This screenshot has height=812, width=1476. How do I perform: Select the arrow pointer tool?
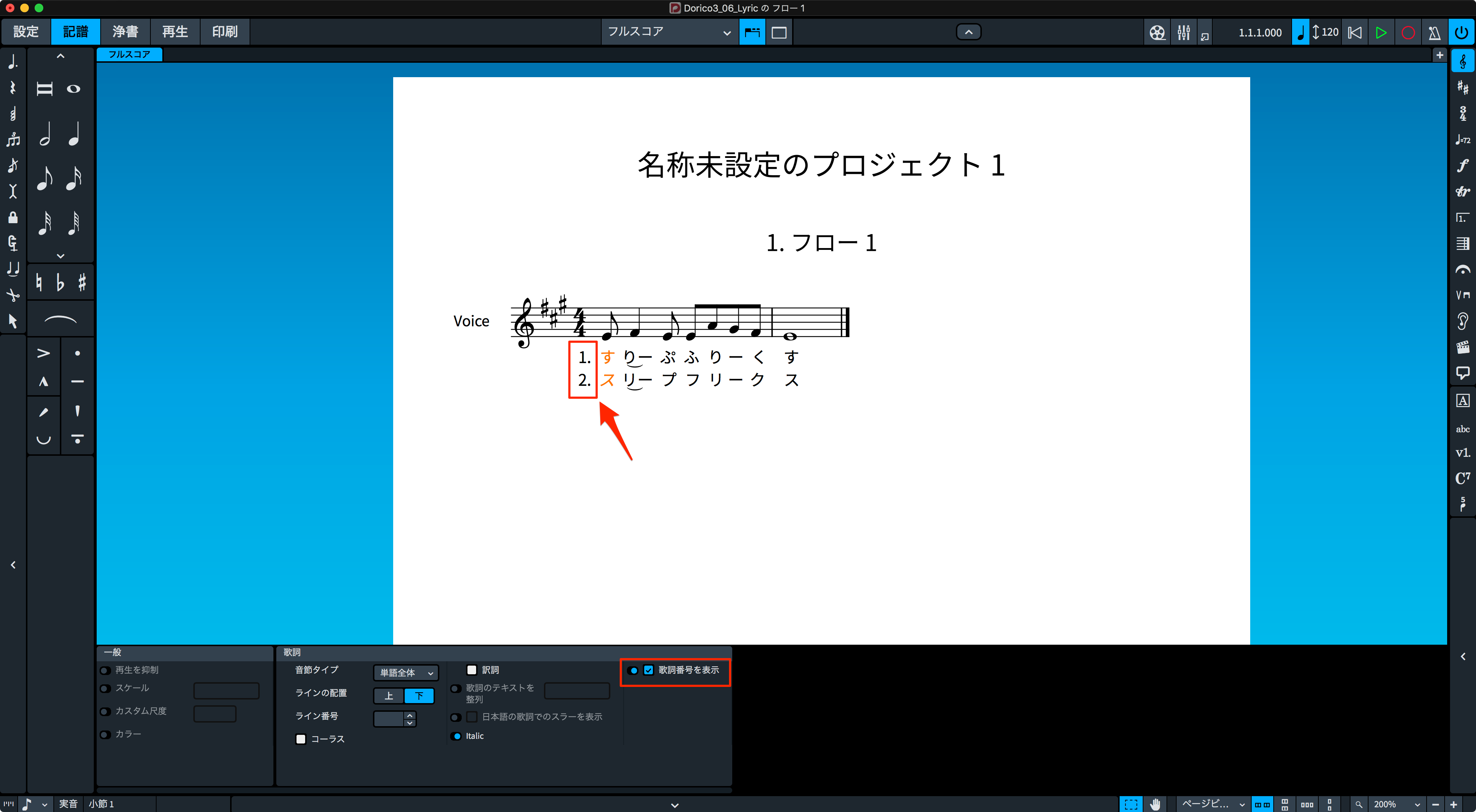tap(13, 321)
